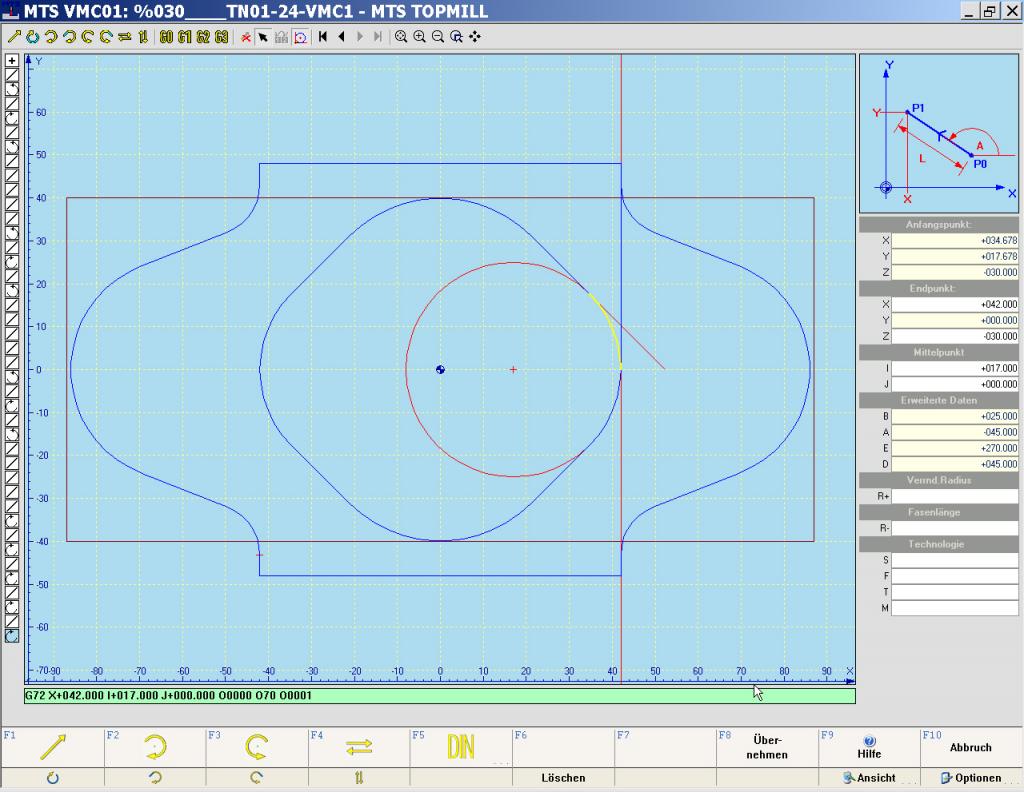
Task: Click the F feed rate Technologie field
Action: [x=955, y=576]
